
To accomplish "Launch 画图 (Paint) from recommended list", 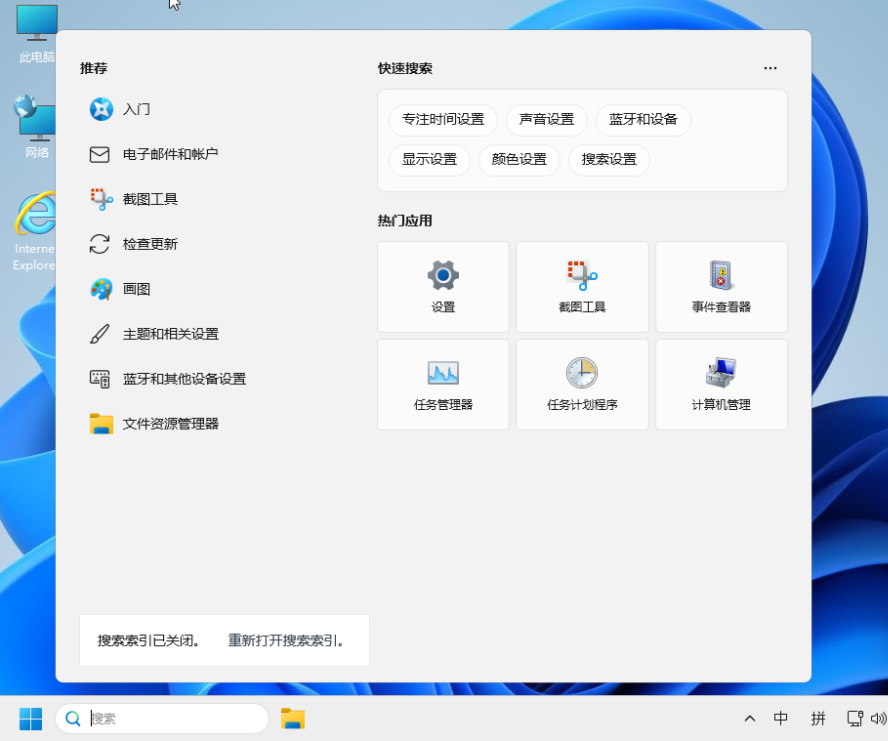I will [136, 289].
